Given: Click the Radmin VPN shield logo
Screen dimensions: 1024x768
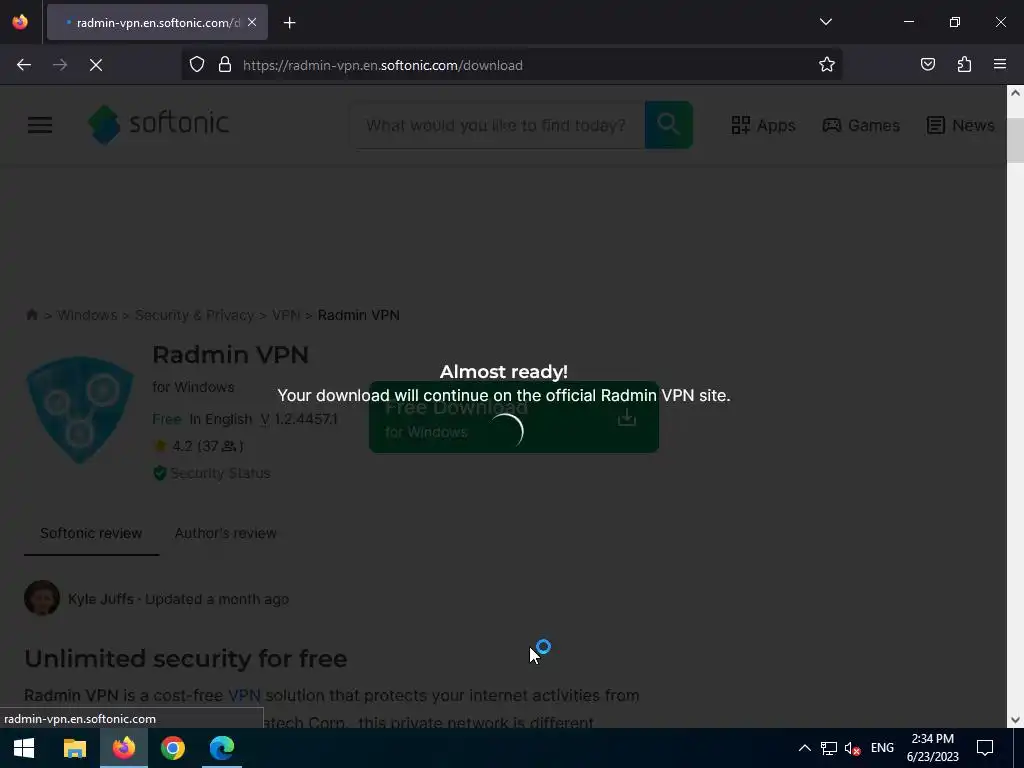Looking at the screenshot, I should pyautogui.click(x=80, y=410).
